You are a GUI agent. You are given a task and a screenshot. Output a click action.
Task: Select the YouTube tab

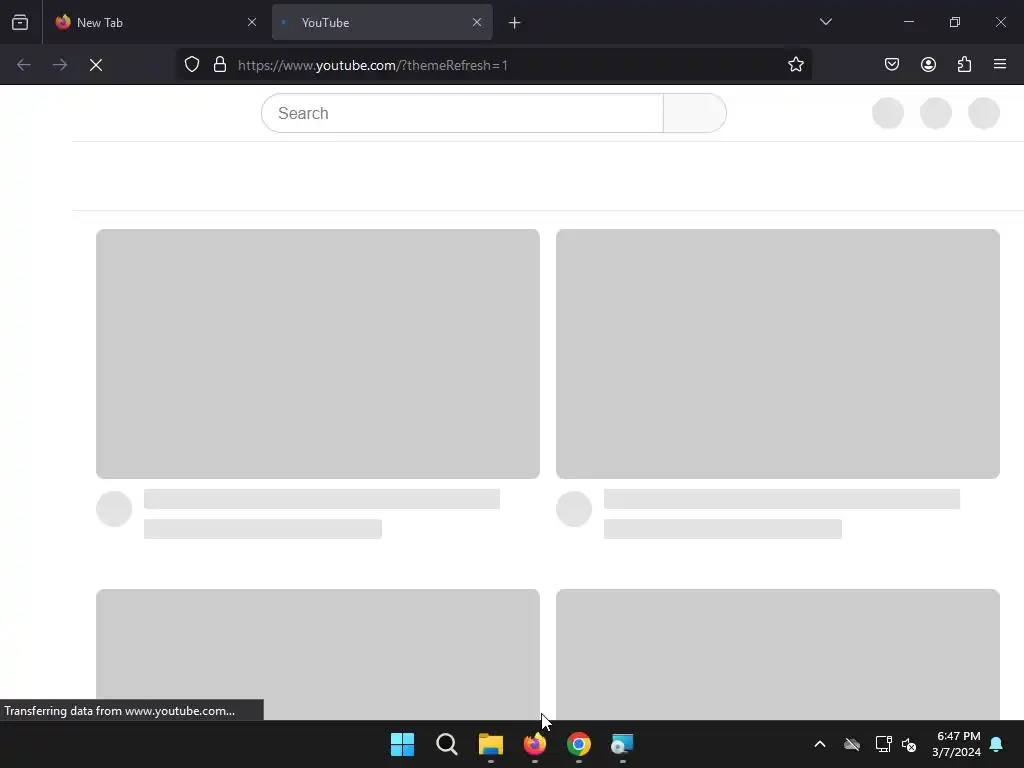click(x=382, y=23)
